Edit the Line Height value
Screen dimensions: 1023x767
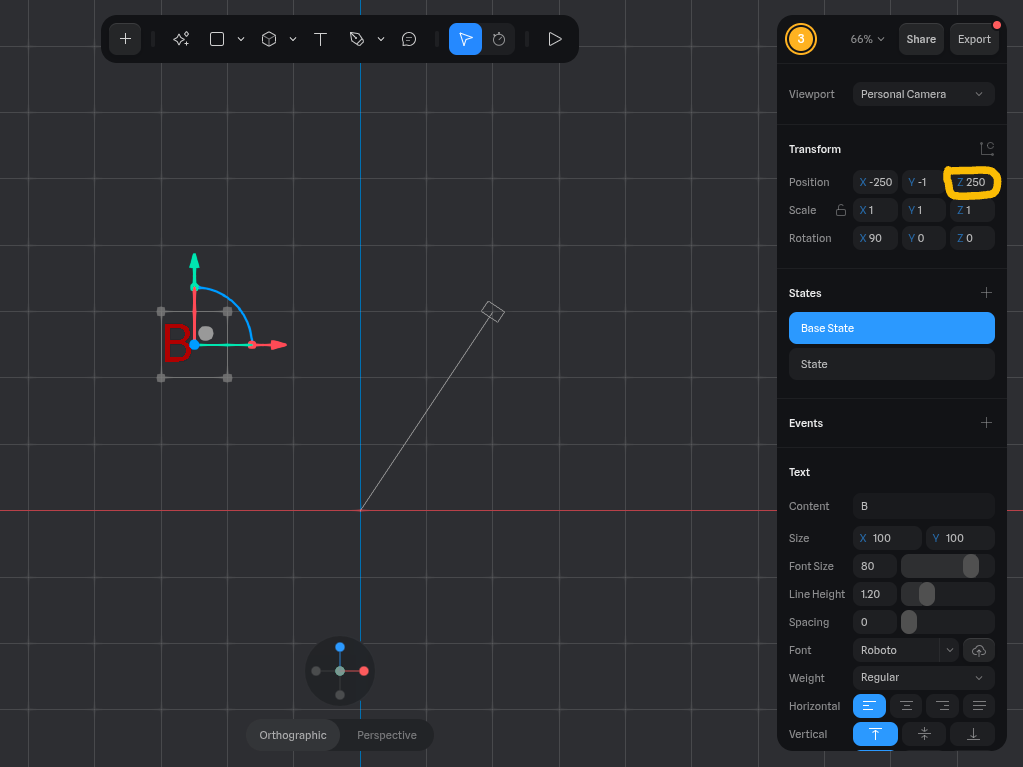tap(874, 594)
